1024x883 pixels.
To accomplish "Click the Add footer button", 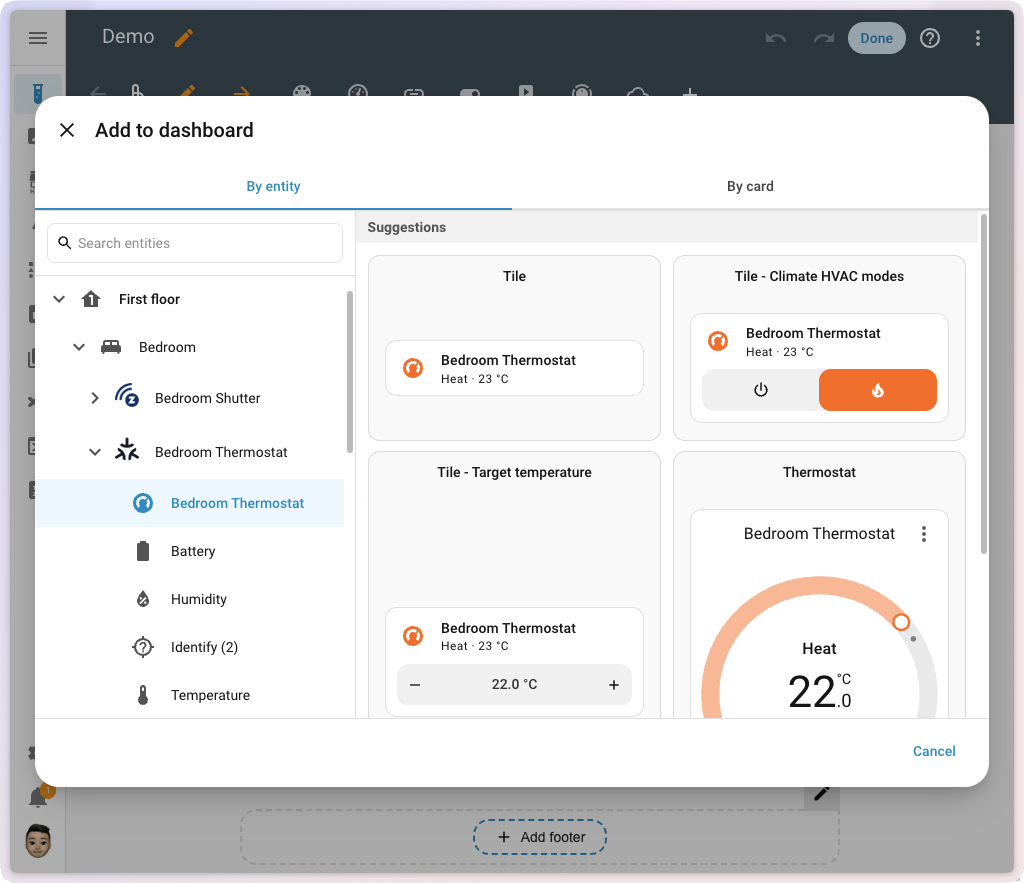I will [x=540, y=837].
